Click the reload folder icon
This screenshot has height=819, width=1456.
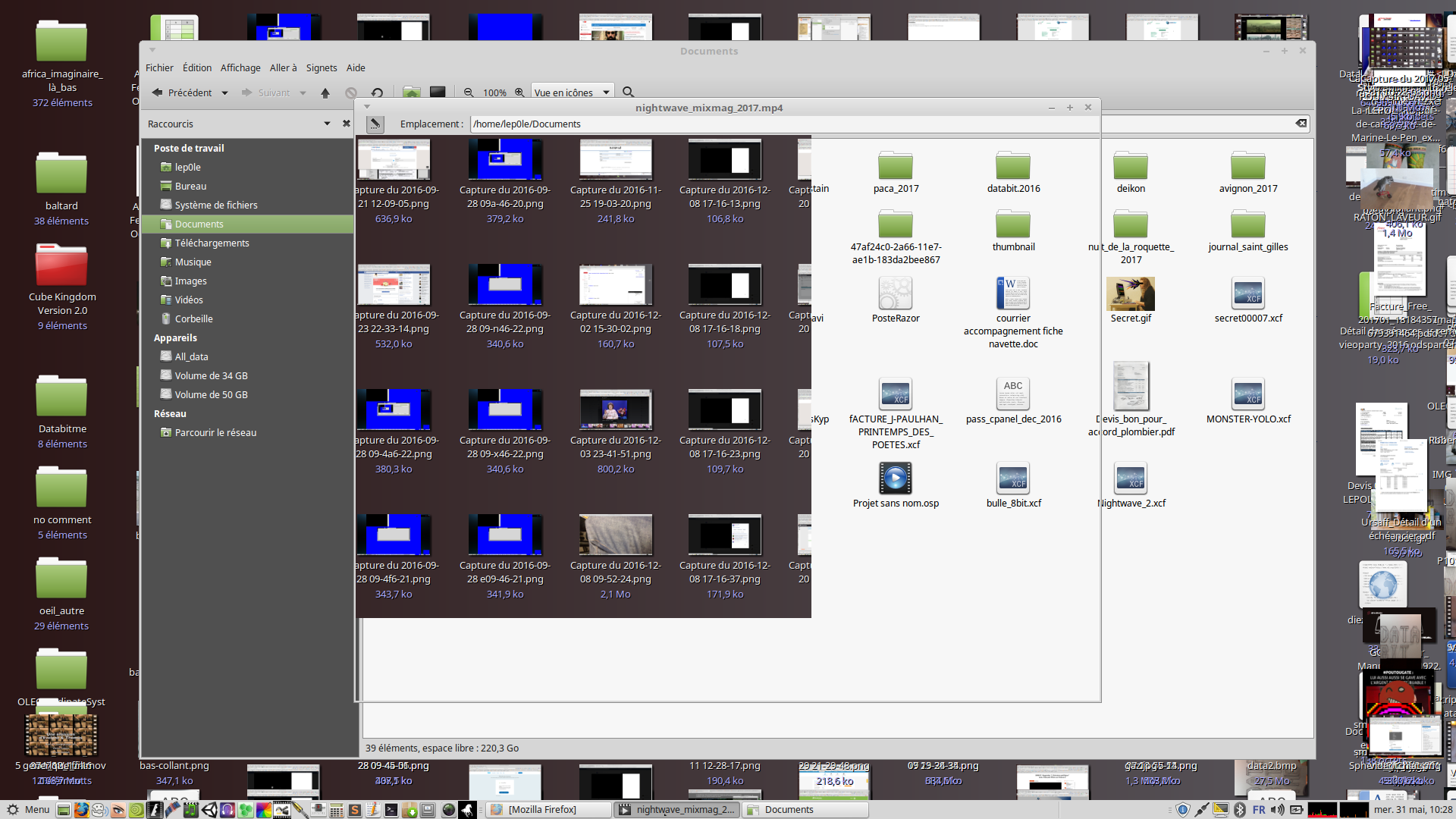click(377, 93)
